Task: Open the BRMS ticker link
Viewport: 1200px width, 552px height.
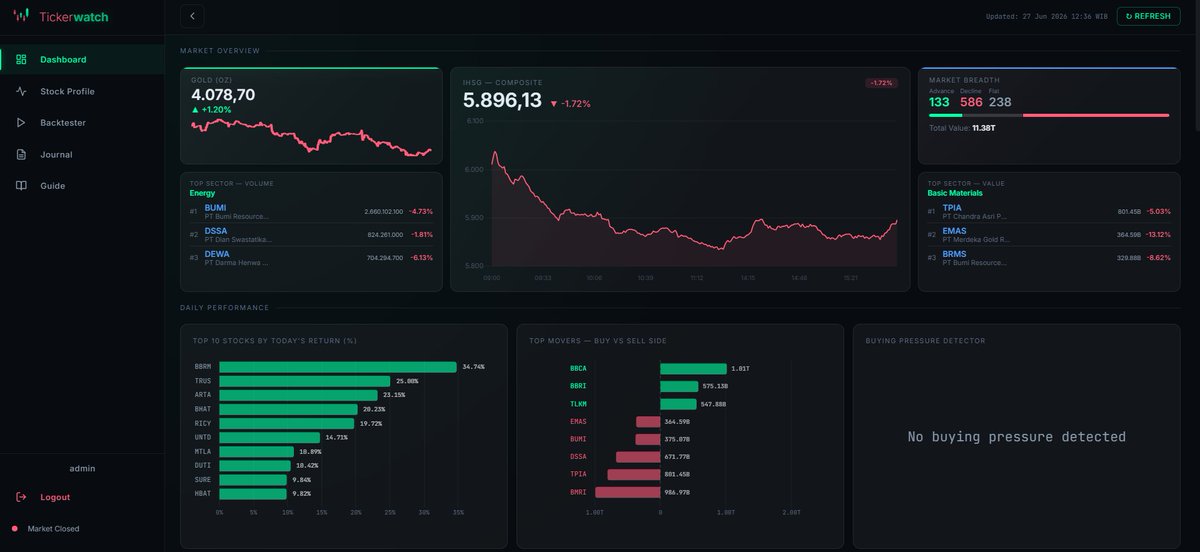Action: (x=954, y=254)
